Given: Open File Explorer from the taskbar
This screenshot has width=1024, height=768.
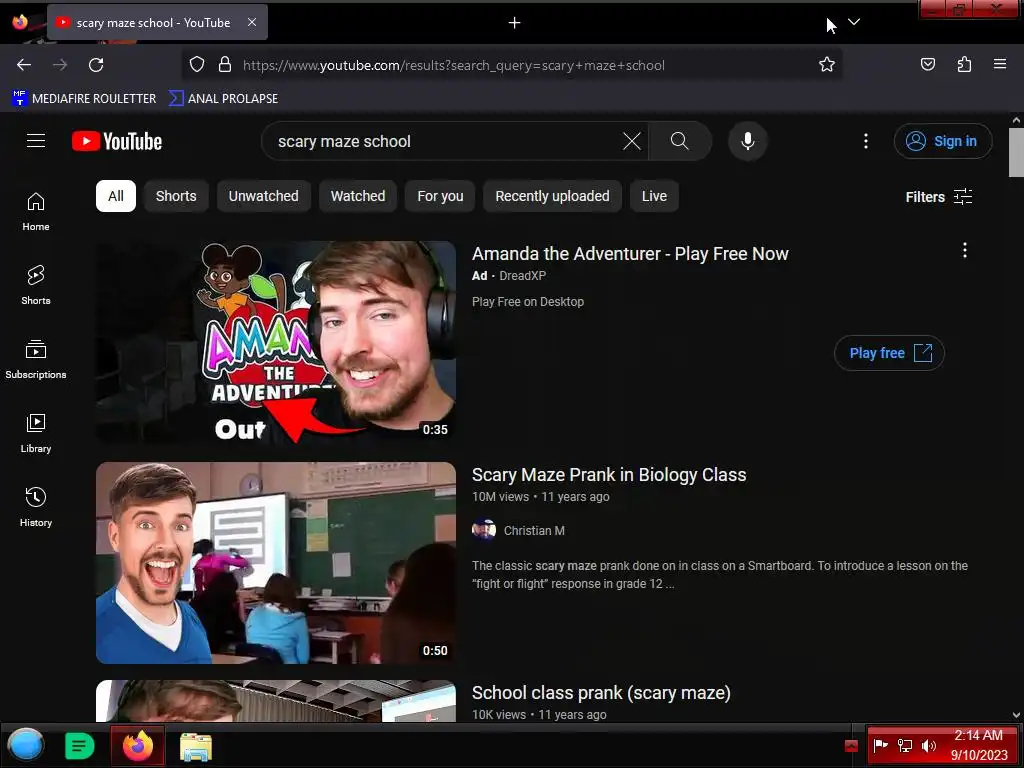Looking at the screenshot, I should click(x=196, y=746).
